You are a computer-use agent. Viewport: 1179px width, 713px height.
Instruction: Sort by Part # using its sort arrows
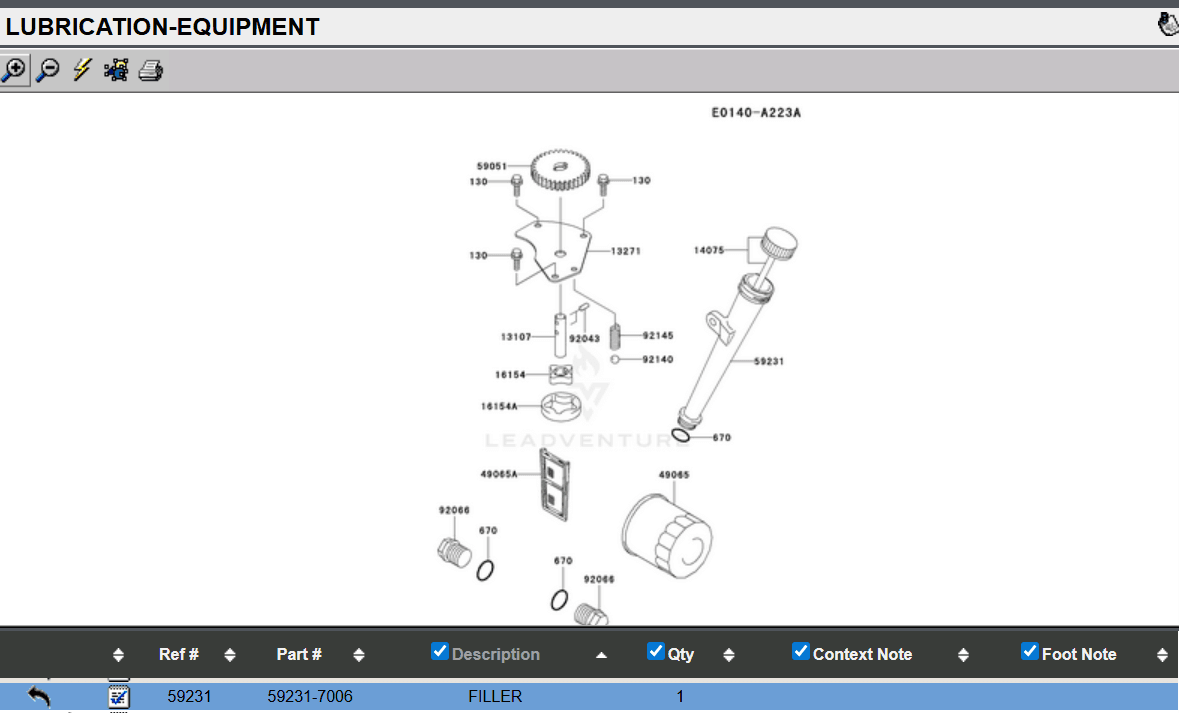tap(359, 655)
